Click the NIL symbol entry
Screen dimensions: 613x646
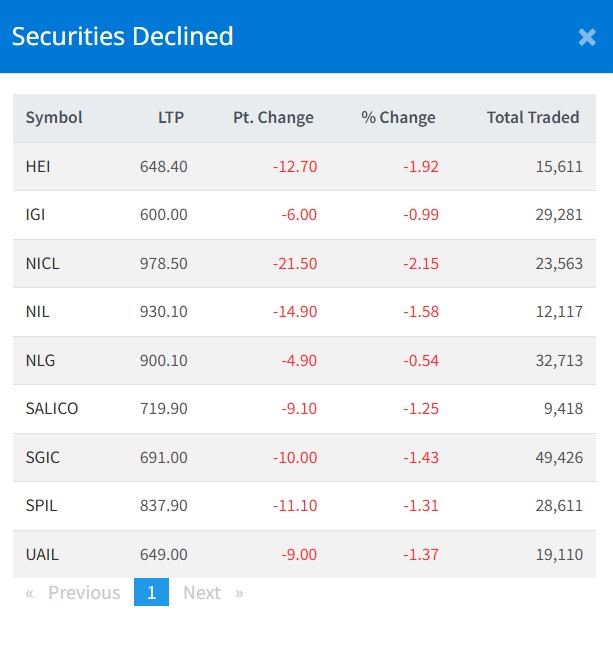click(37, 312)
